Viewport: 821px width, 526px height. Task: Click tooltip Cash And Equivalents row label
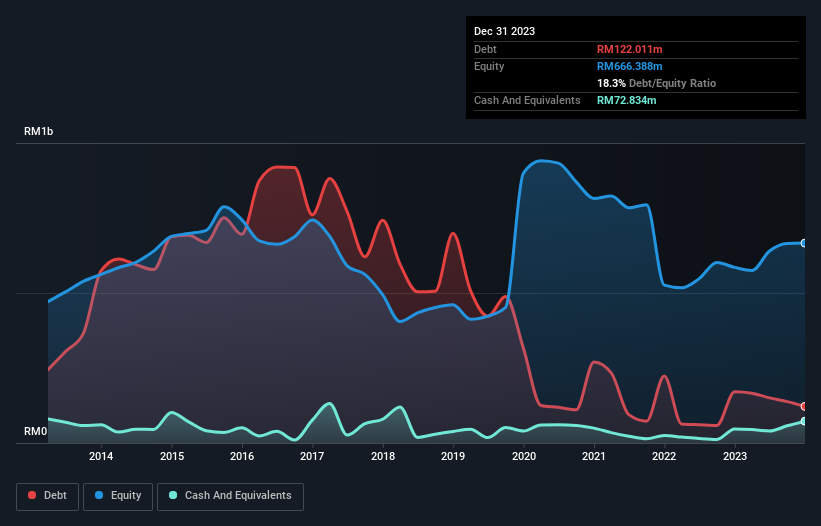(527, 100)
